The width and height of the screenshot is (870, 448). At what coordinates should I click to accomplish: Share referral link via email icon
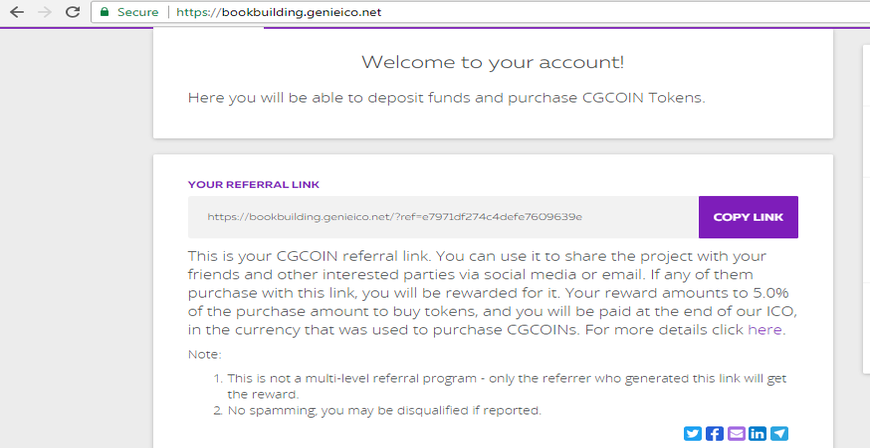[736, 433]
